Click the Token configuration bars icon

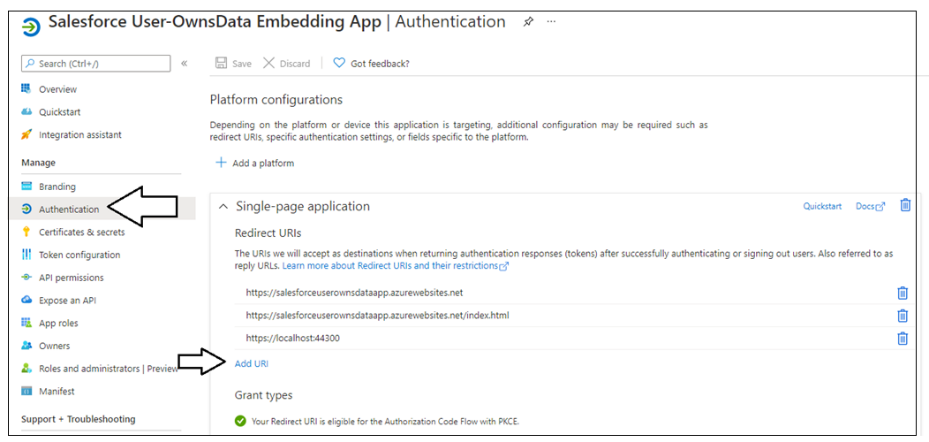(26, 255)
